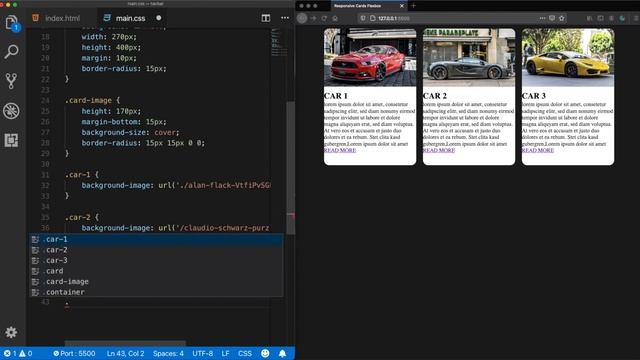
Task: Click READ MORE link on CAR 2
Action: pyautogui.click(x=439, y=150)
